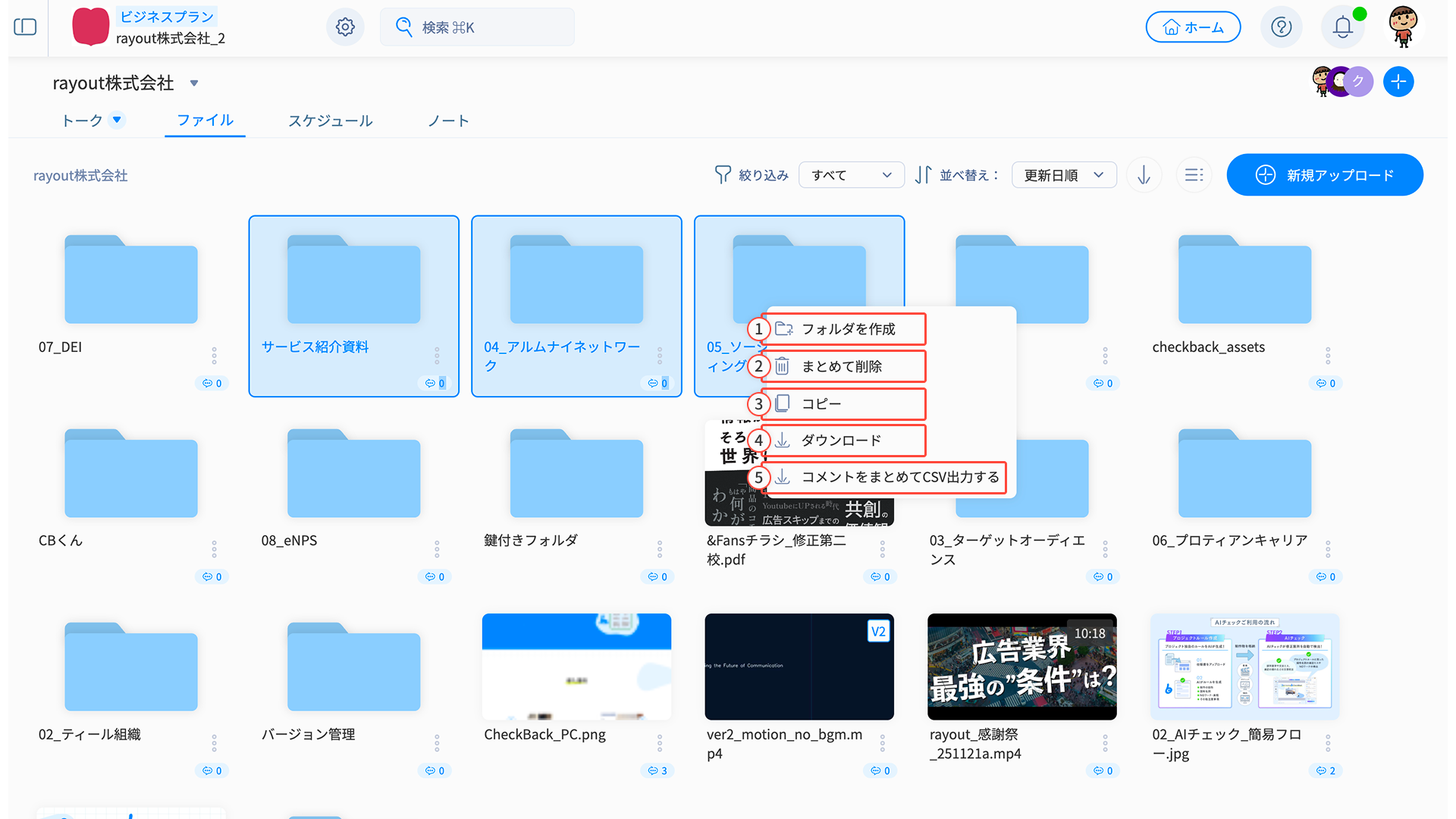Open notifications bell icon
The image size is (1456, 819).
1342,27
